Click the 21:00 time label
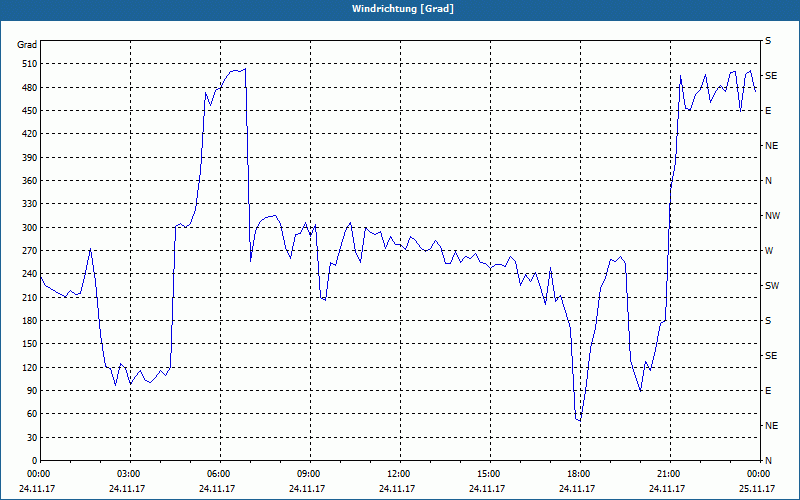The height and width of the screenshot is (500, 800). point(667,474)
